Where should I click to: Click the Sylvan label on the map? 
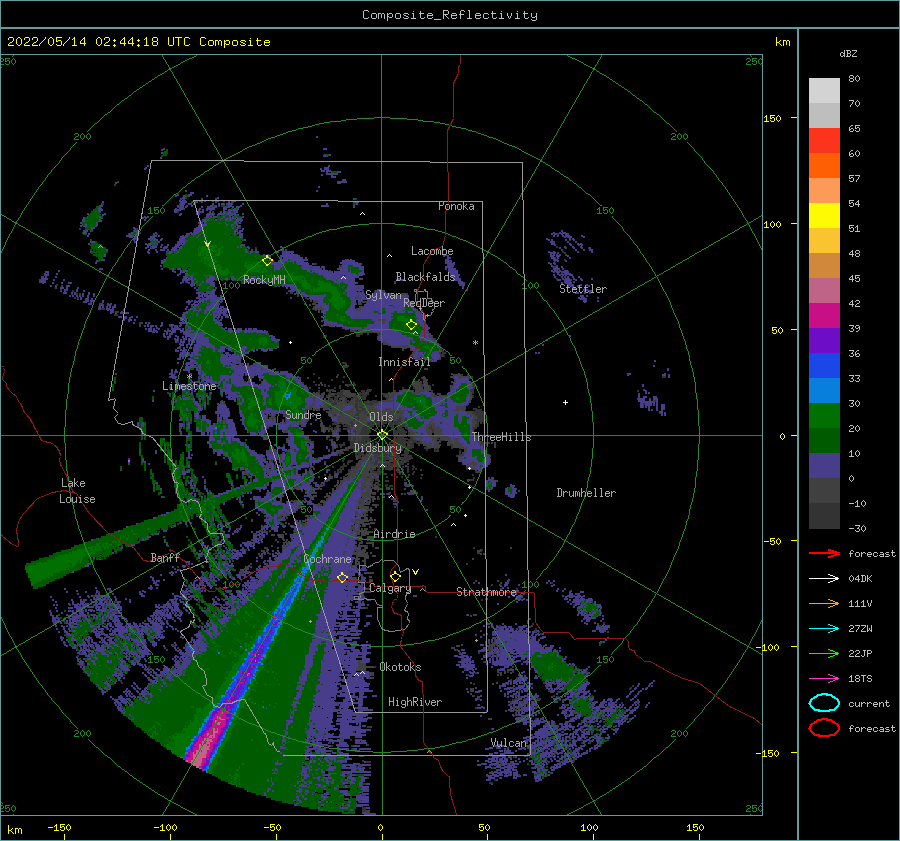pos(383,295)
